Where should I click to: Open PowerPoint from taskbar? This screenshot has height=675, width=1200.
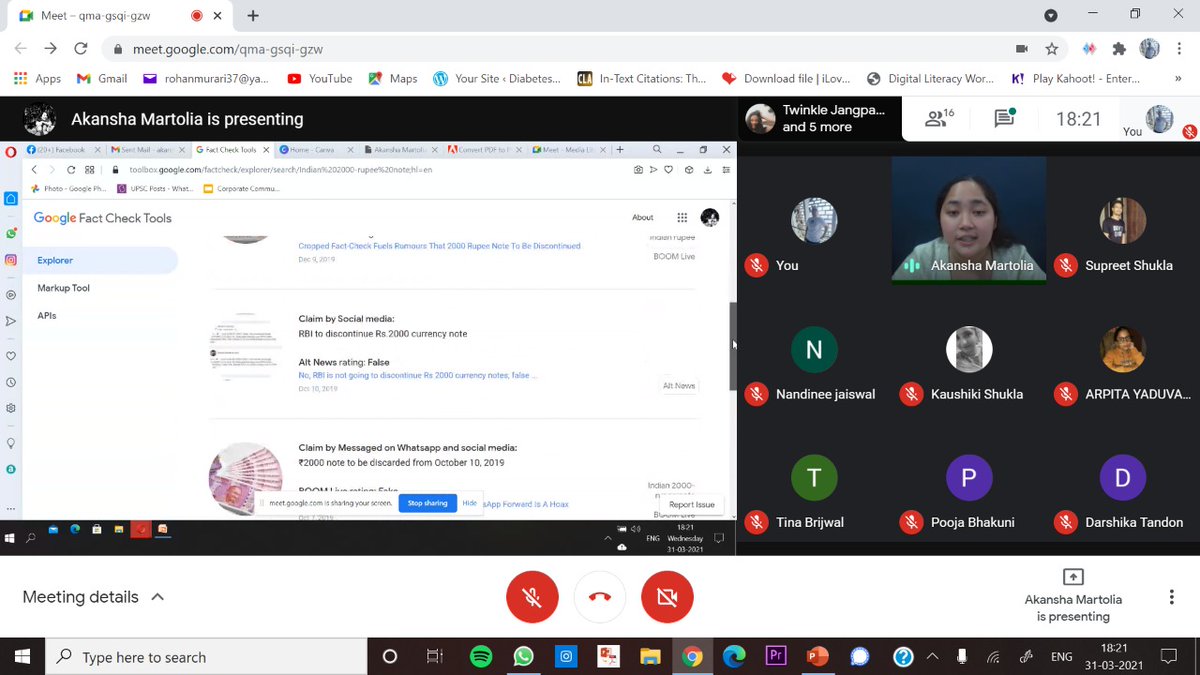tap(818, 657)
